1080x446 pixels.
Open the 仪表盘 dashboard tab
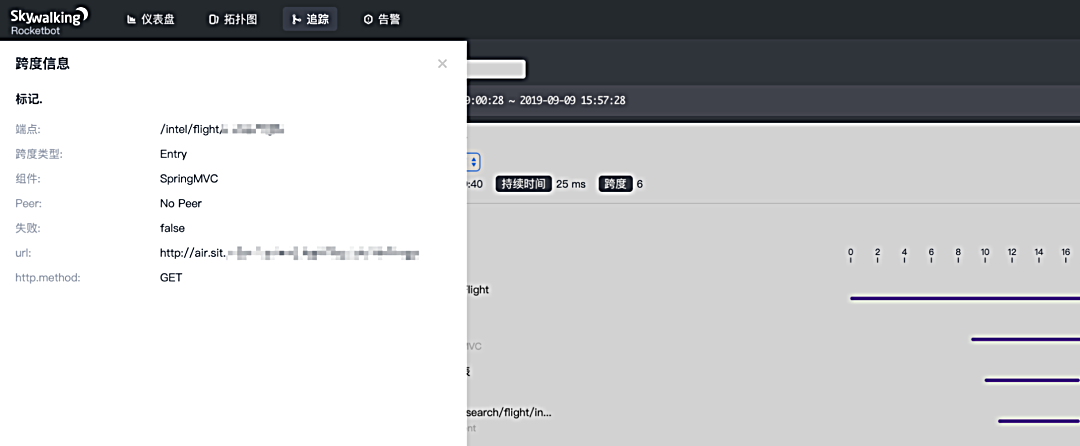[151, 19]
